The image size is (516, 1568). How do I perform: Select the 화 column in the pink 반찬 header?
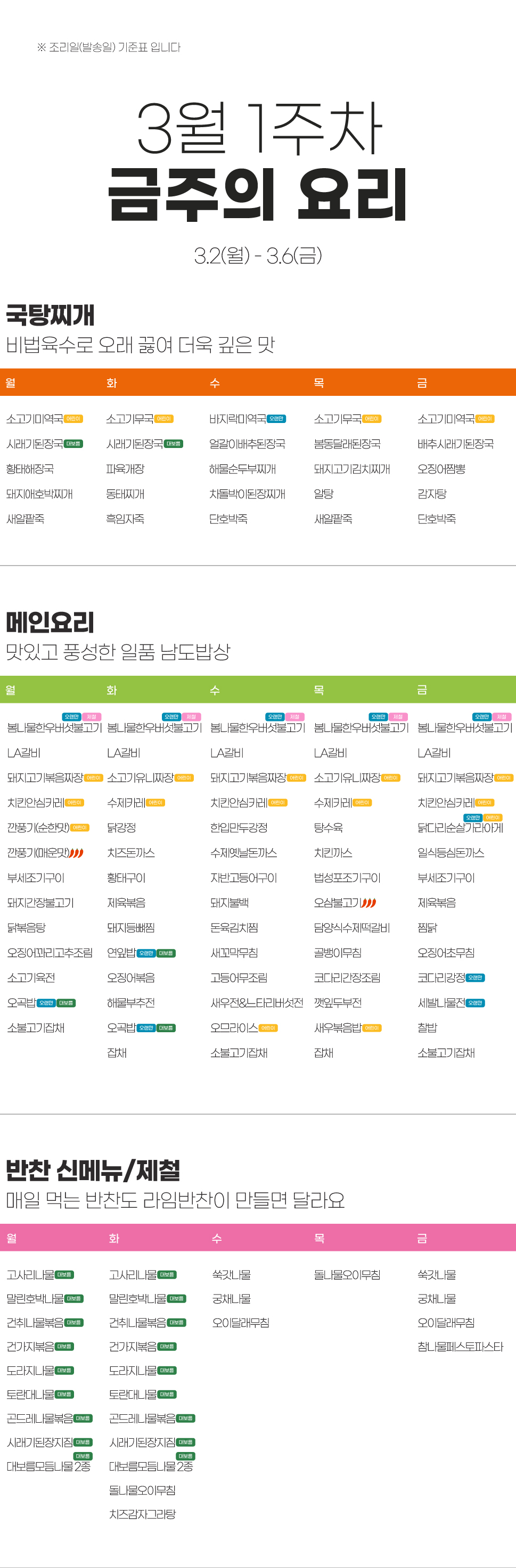click(x=114, y=1238)
